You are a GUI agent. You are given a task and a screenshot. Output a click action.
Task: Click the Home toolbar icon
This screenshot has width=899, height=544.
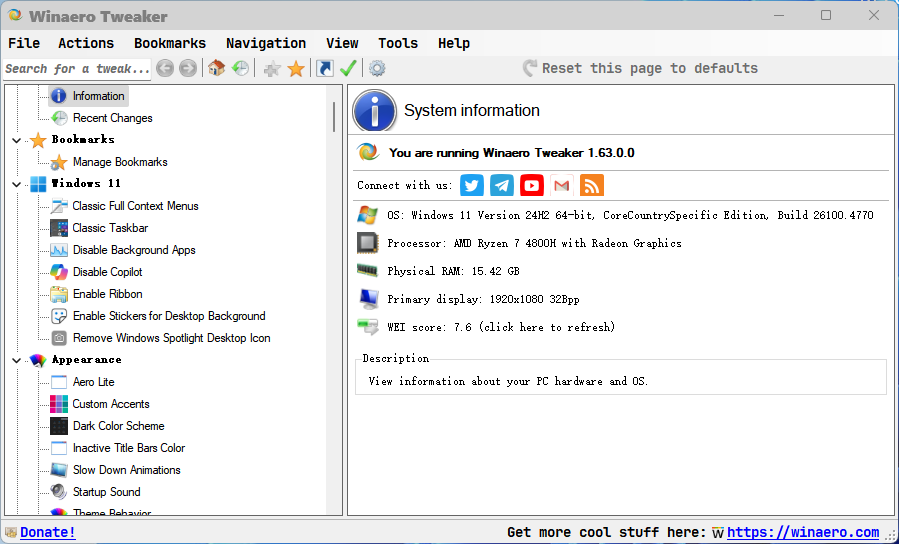[x=216, y=68]
